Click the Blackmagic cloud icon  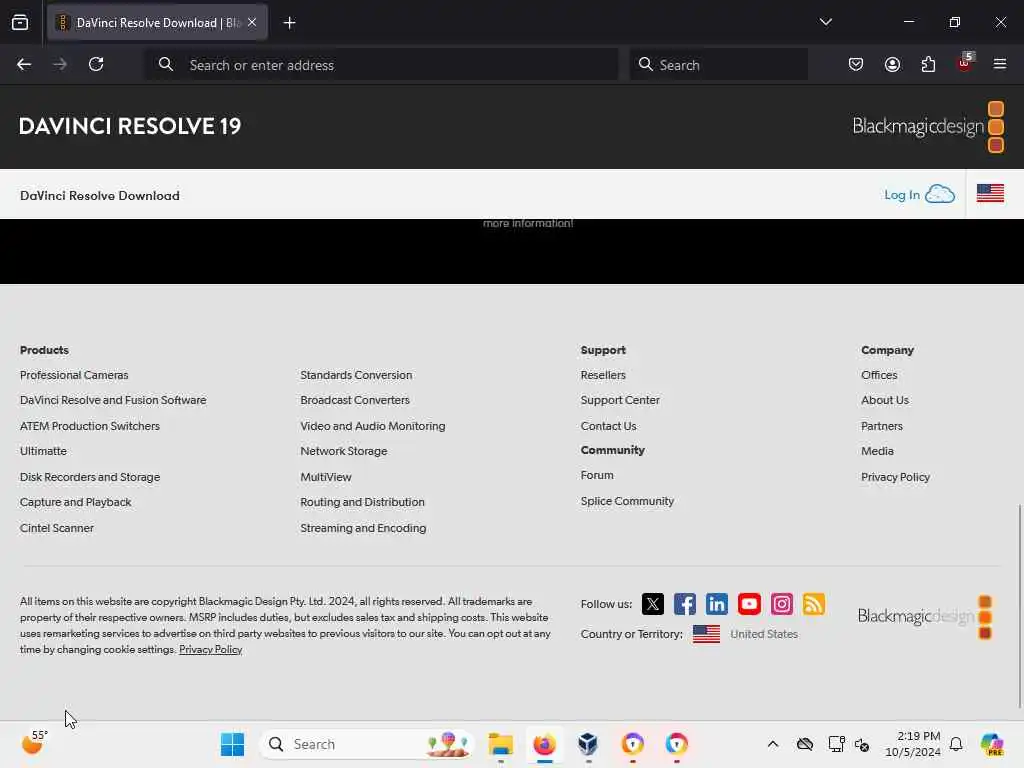pyautogui.click(x=940, y=194)
